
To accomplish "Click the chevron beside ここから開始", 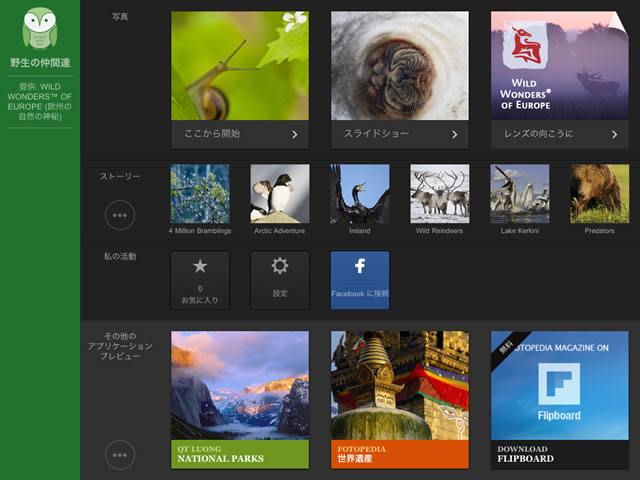I will tap(295, 134).
